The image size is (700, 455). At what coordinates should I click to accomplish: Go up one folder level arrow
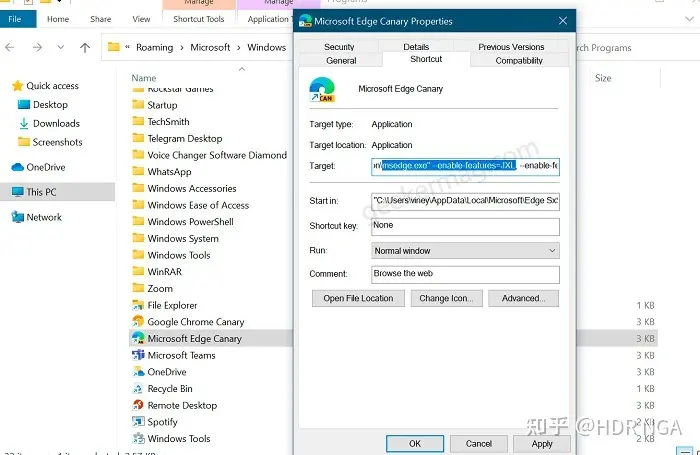tap(85, 47)
